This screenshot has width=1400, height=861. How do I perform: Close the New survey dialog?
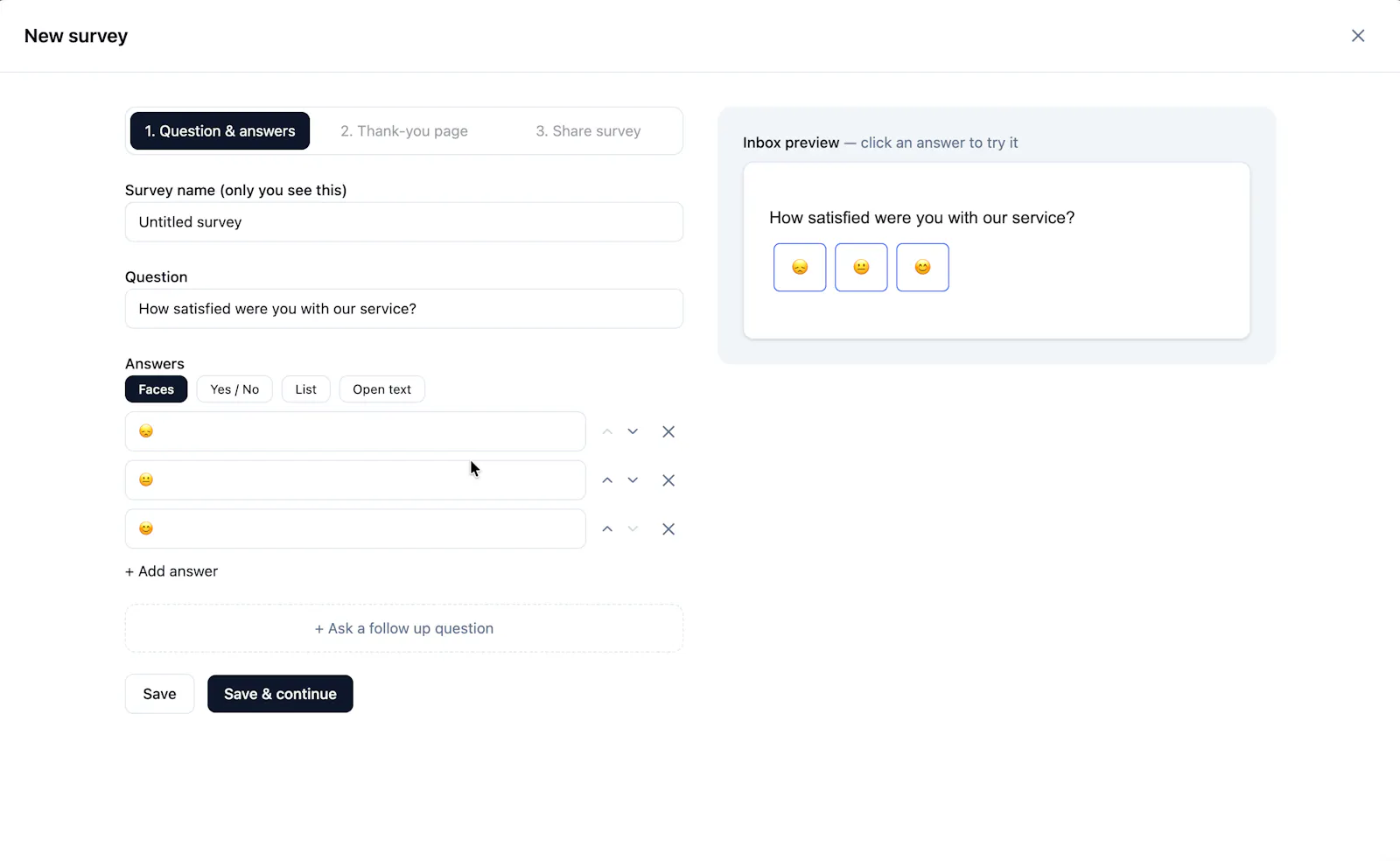coord(1358,36)
